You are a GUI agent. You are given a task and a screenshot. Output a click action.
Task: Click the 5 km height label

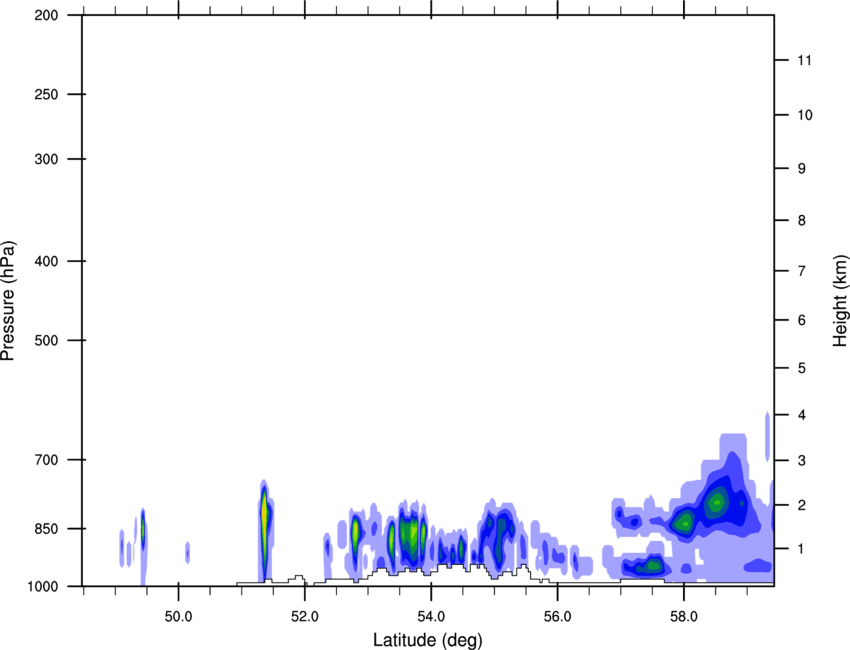(802, 368)
